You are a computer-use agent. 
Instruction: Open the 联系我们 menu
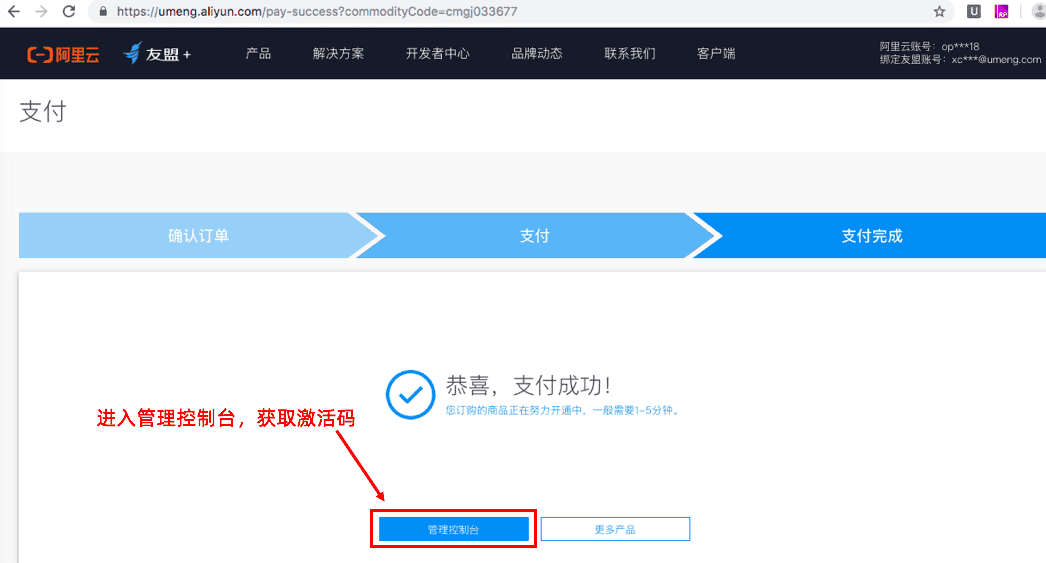click(x=630, y=53)
